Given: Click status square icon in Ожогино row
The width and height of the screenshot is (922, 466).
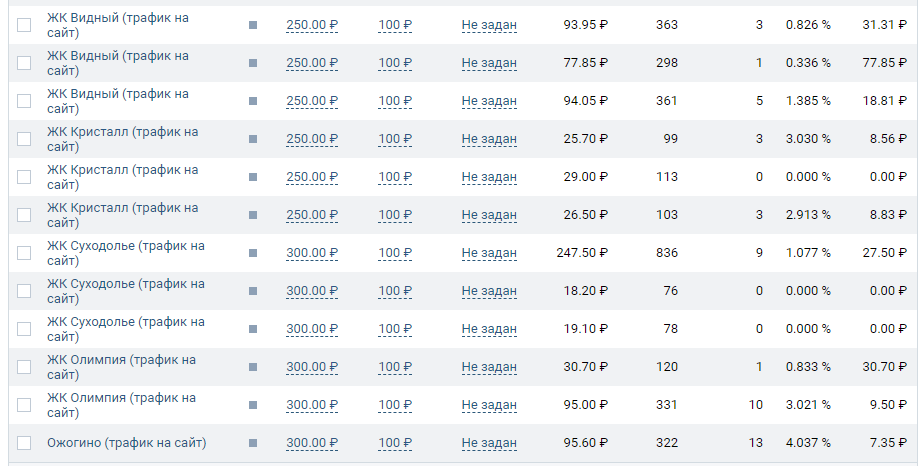Looking at the screenshot, I should 253,443.
